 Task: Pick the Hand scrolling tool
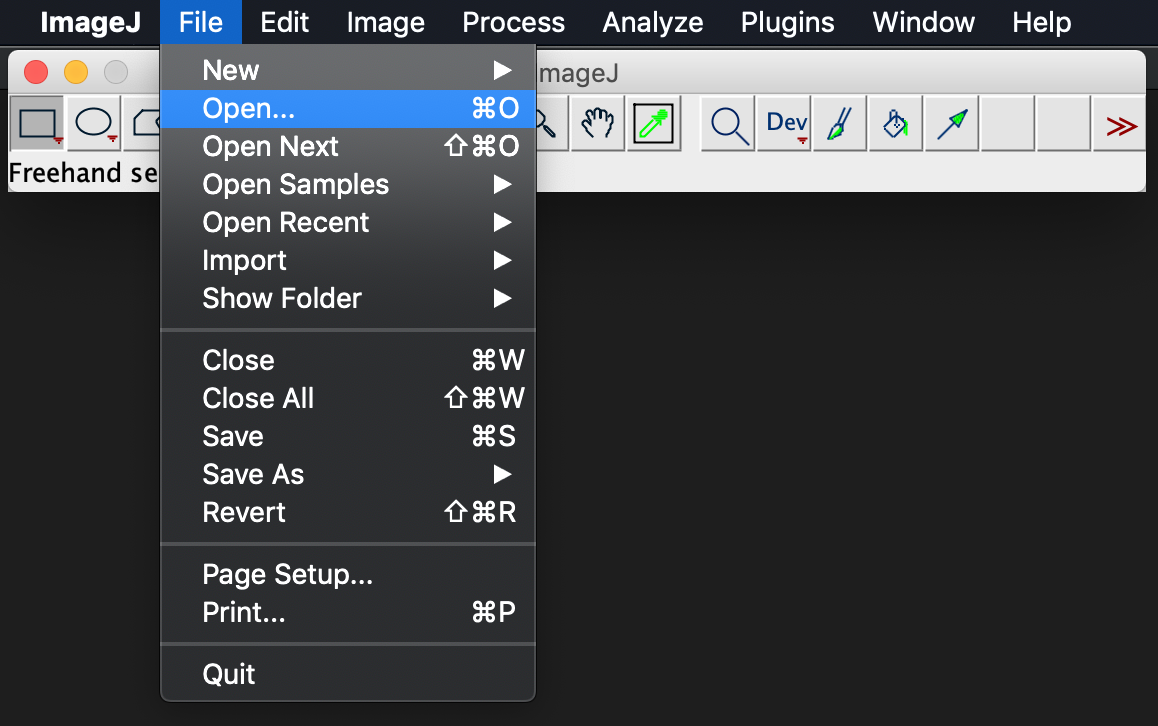coord(598,124)
